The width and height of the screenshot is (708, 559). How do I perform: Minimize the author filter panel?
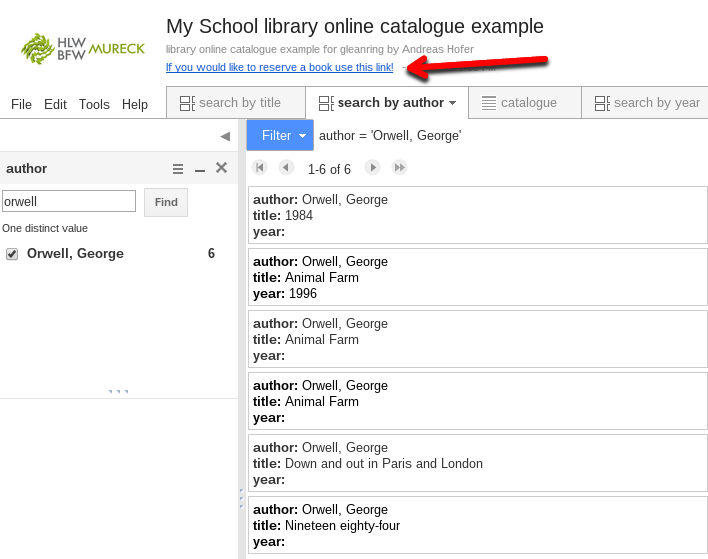click(x=200, y=170)
